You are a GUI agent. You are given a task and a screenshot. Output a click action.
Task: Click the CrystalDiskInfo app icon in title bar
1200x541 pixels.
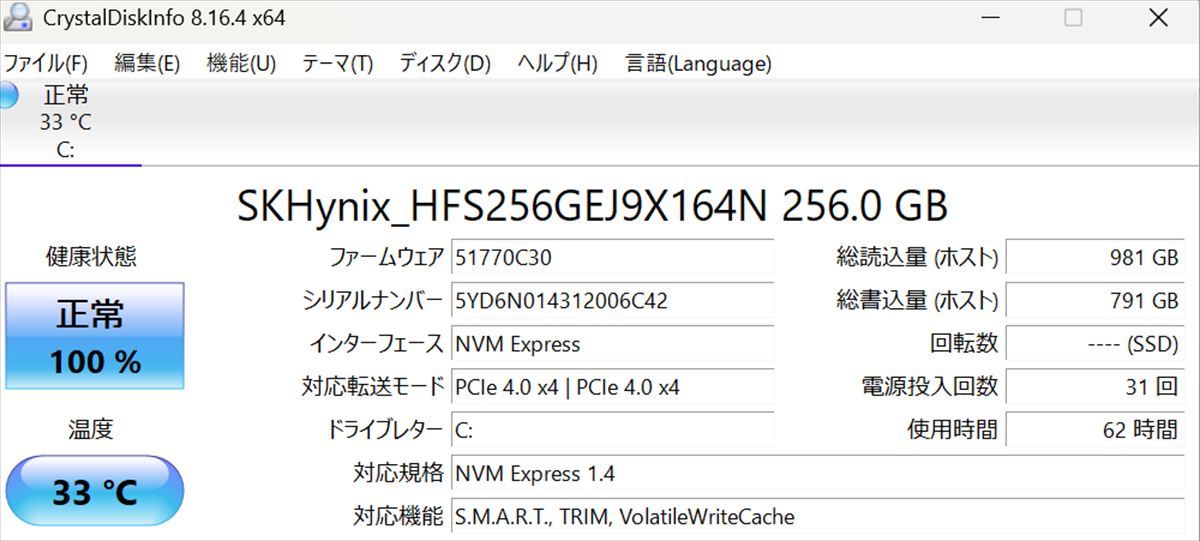[x=16, y=17]
